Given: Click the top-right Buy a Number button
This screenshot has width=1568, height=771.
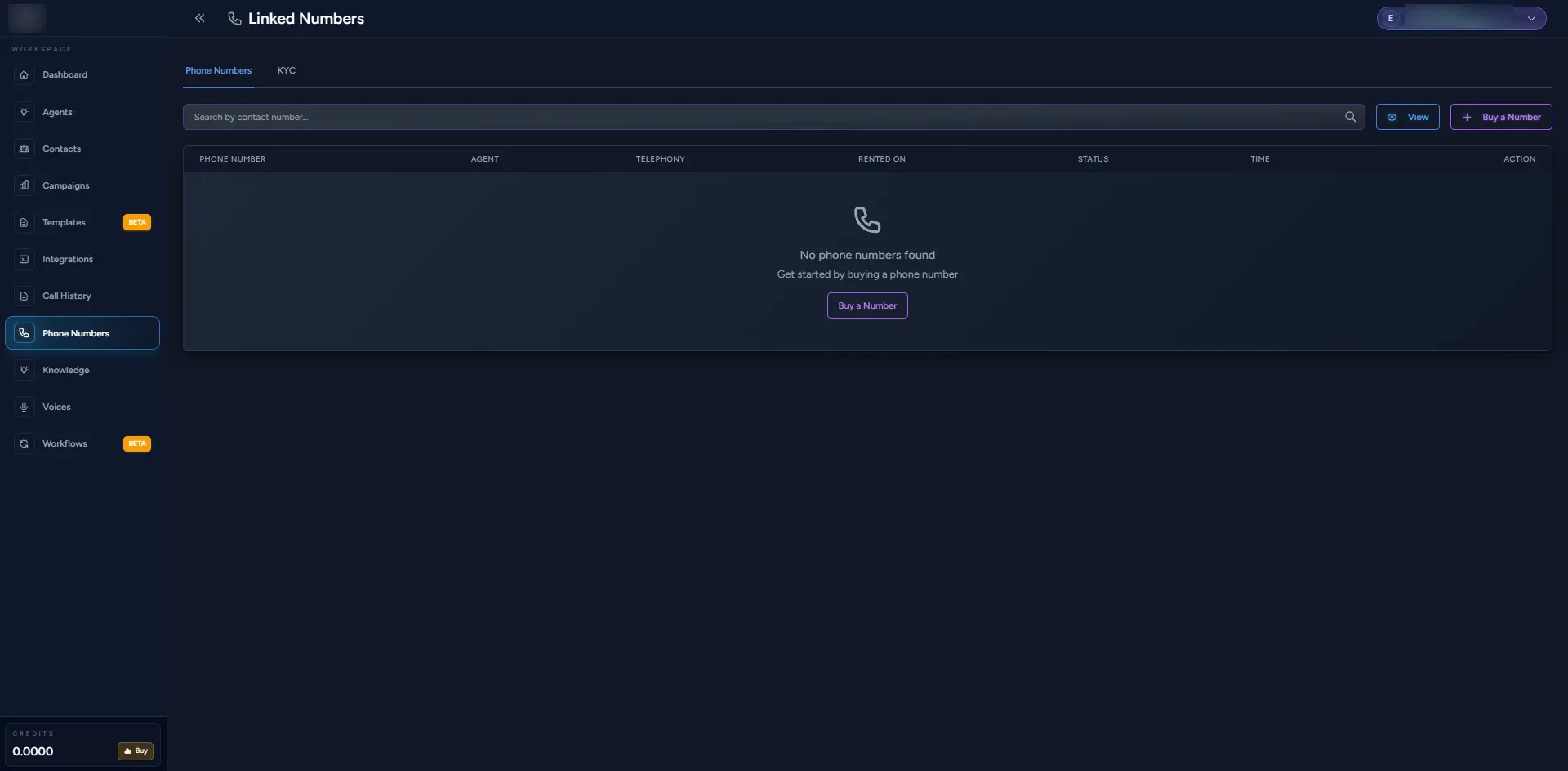Looking at the screenshot, I should click(1500, 117).
